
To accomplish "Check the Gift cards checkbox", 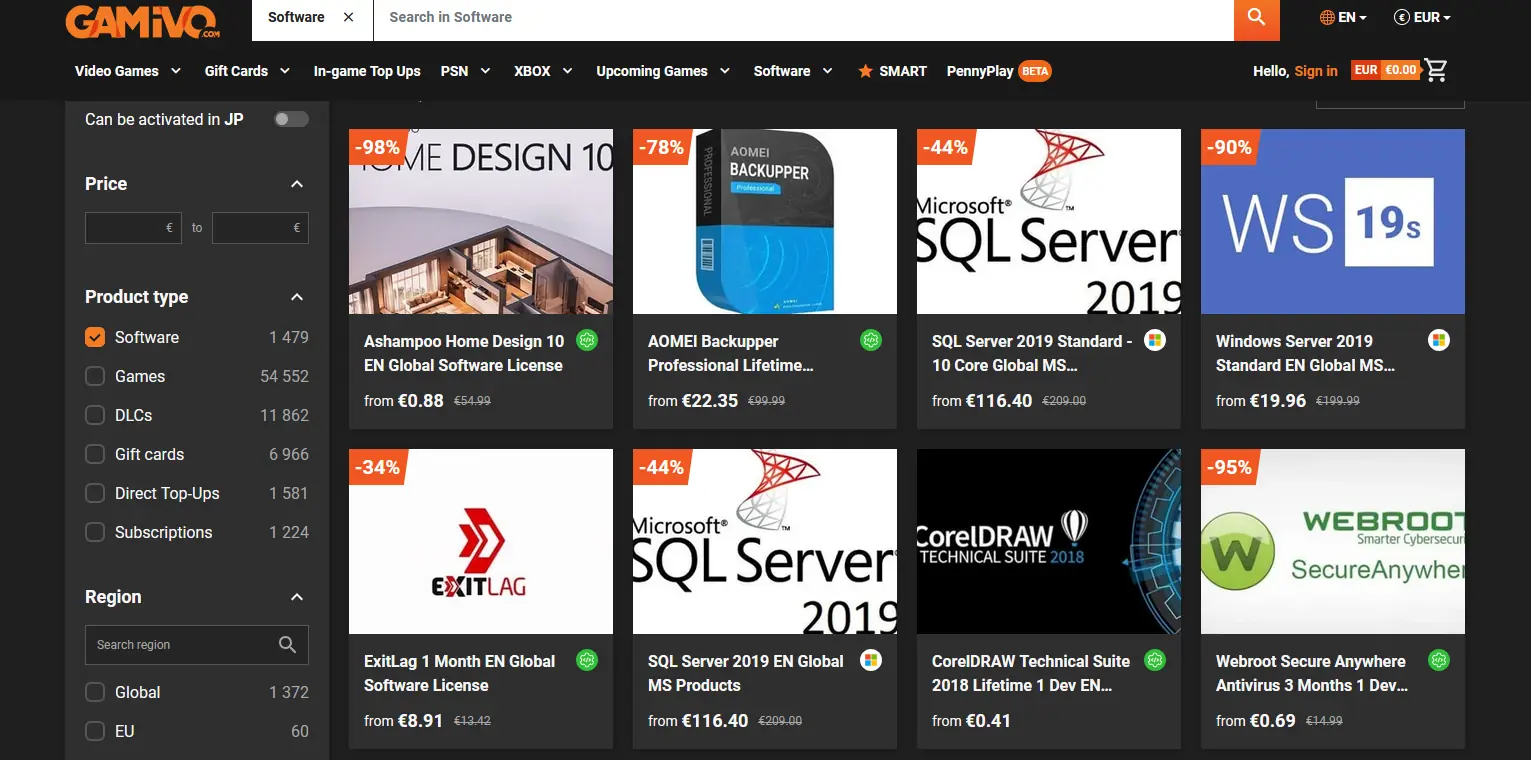I will point(95,454).
